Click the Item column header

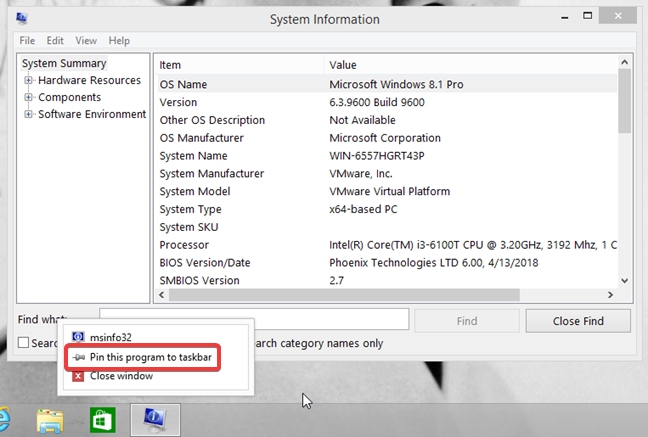click(x=241, y=65)
